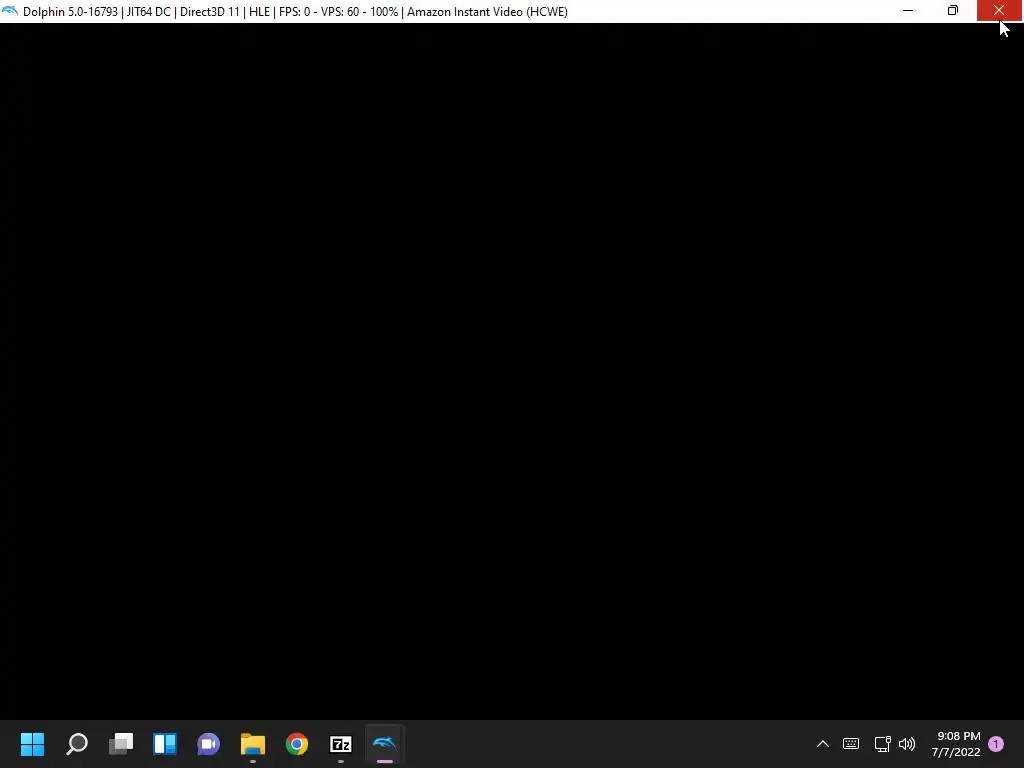Open the Widgets panel icon

pos(165,744)
